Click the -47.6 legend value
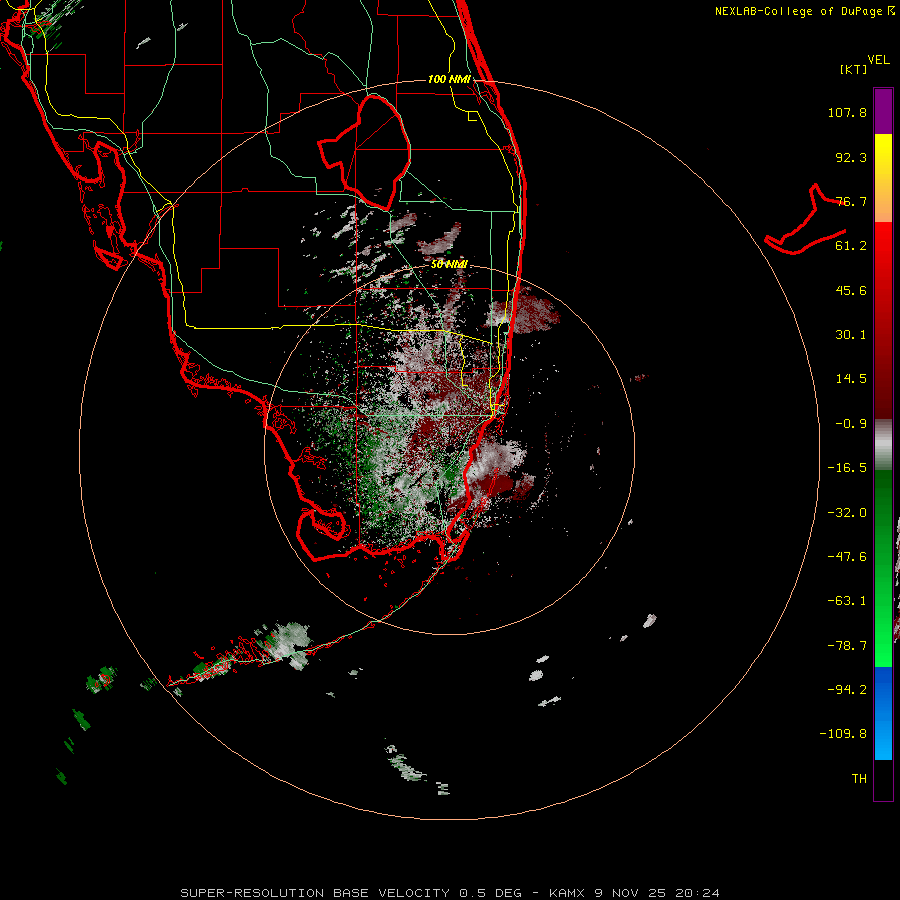The height and width of the screenshot is (900, 900). 847,557
